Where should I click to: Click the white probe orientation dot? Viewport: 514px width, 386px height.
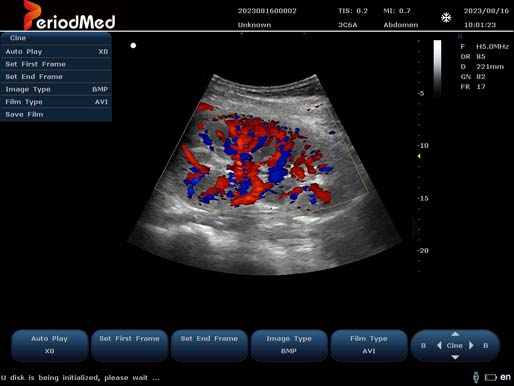click(x=133, y=45)
